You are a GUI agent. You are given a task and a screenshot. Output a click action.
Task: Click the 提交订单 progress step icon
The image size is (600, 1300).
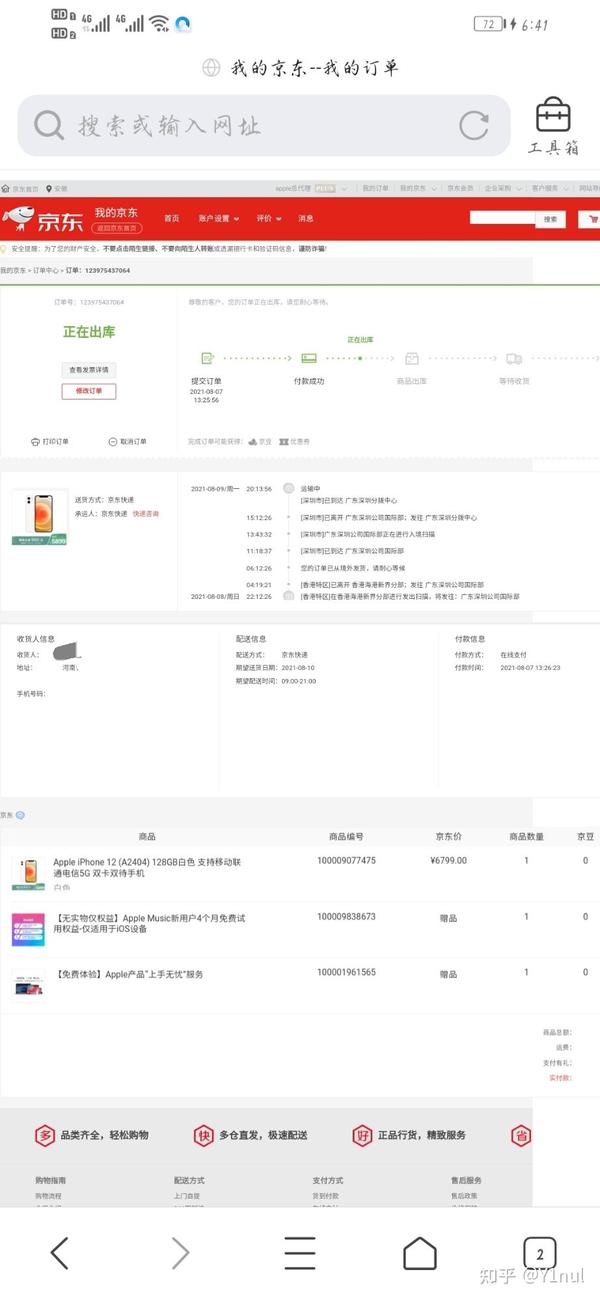[x=207, y=358]
